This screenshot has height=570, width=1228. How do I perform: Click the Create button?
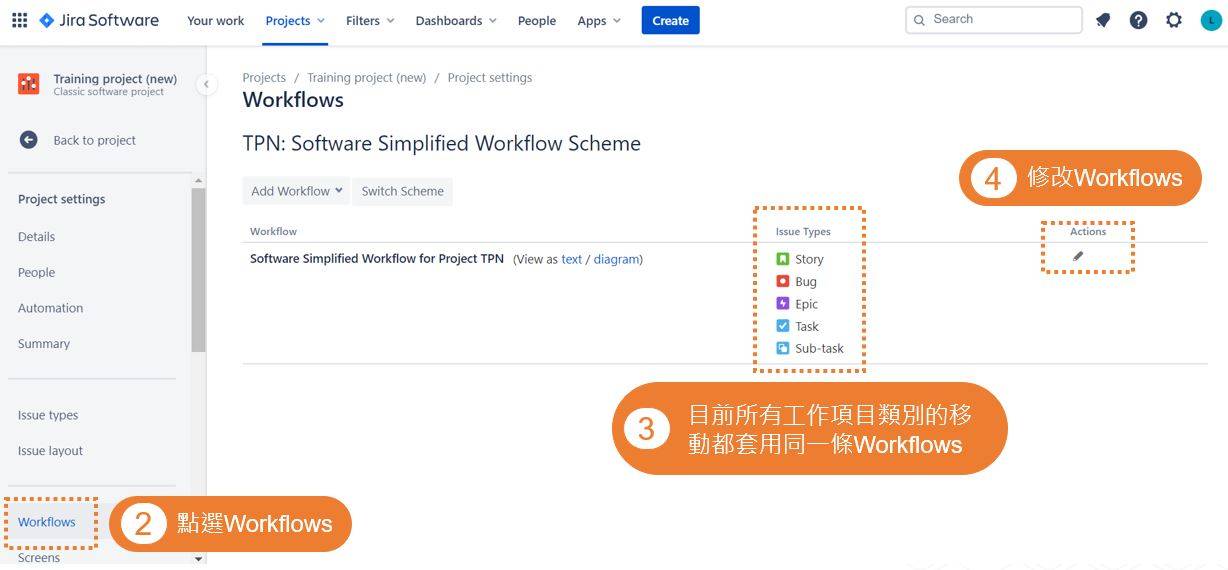pyautogui.click(x=671, y=20)
